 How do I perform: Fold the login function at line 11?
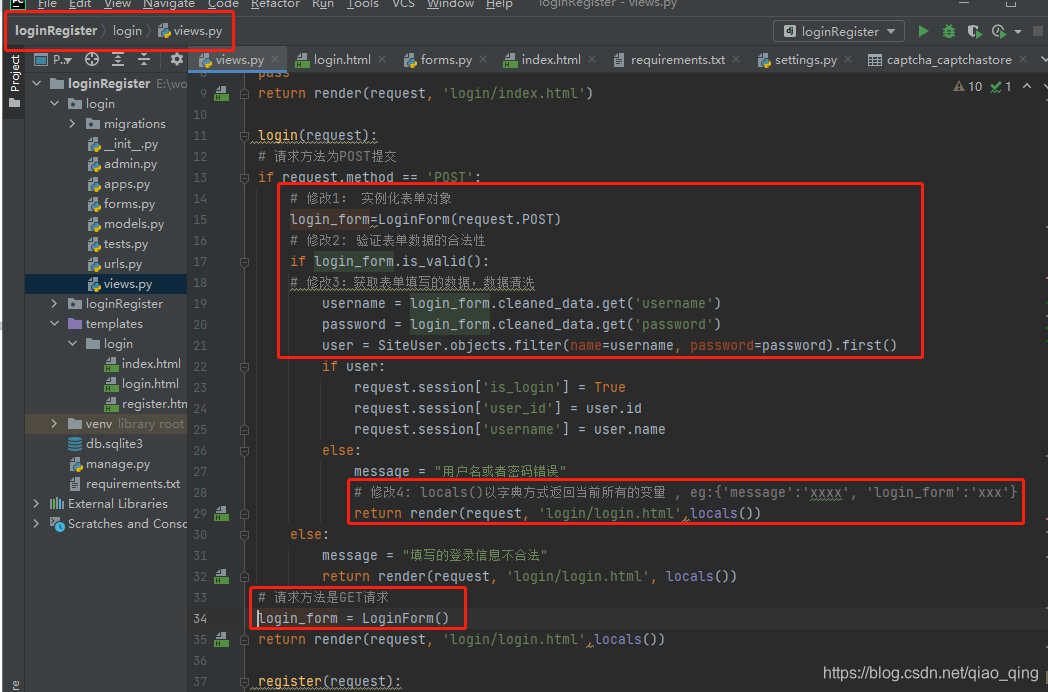(x=245, y=136)
